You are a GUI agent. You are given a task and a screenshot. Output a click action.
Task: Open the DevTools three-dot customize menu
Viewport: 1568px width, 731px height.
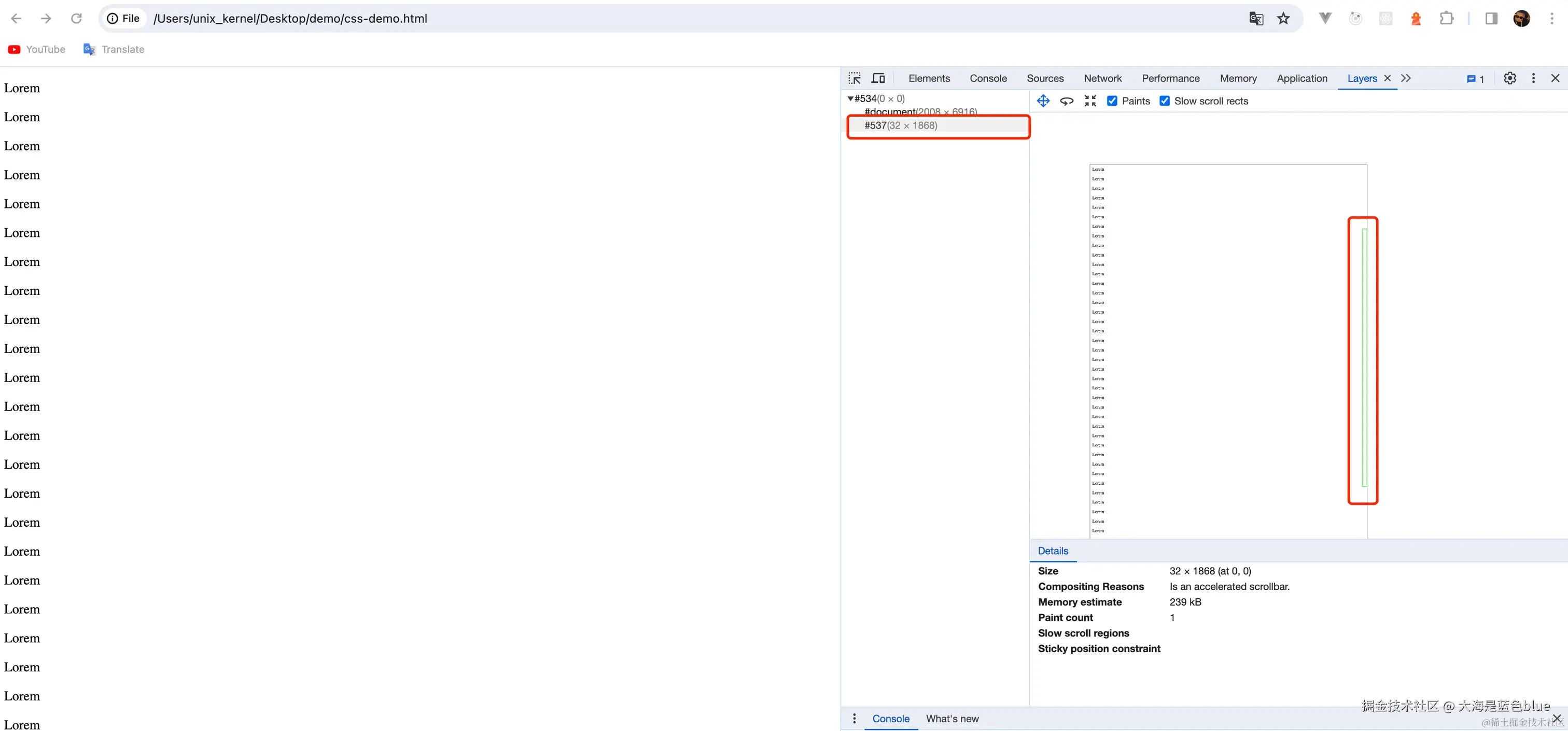[x=1533, y=78]
